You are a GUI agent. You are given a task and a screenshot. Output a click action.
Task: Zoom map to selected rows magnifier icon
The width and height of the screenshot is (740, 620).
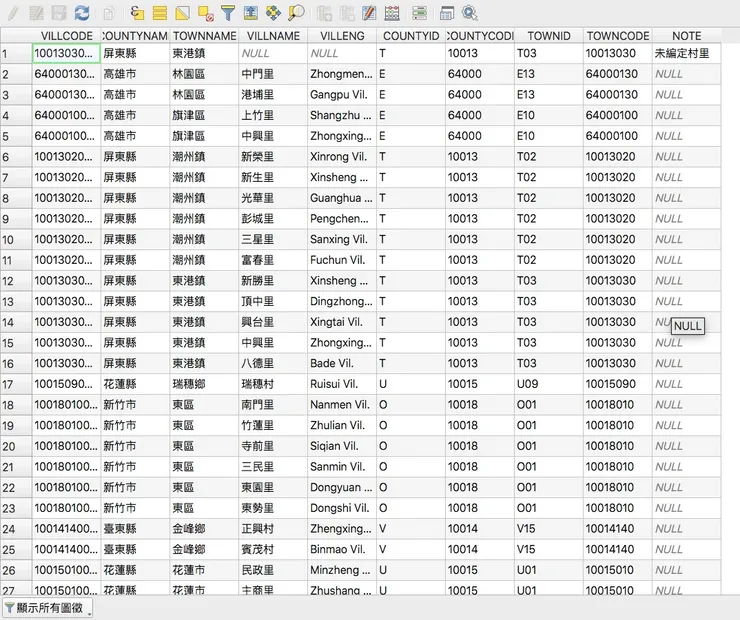tap(296, 13)
